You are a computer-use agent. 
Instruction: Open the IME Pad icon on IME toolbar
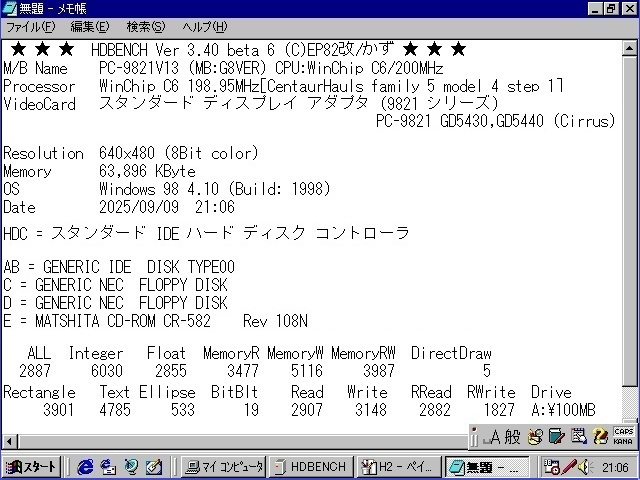coord(536,436)
